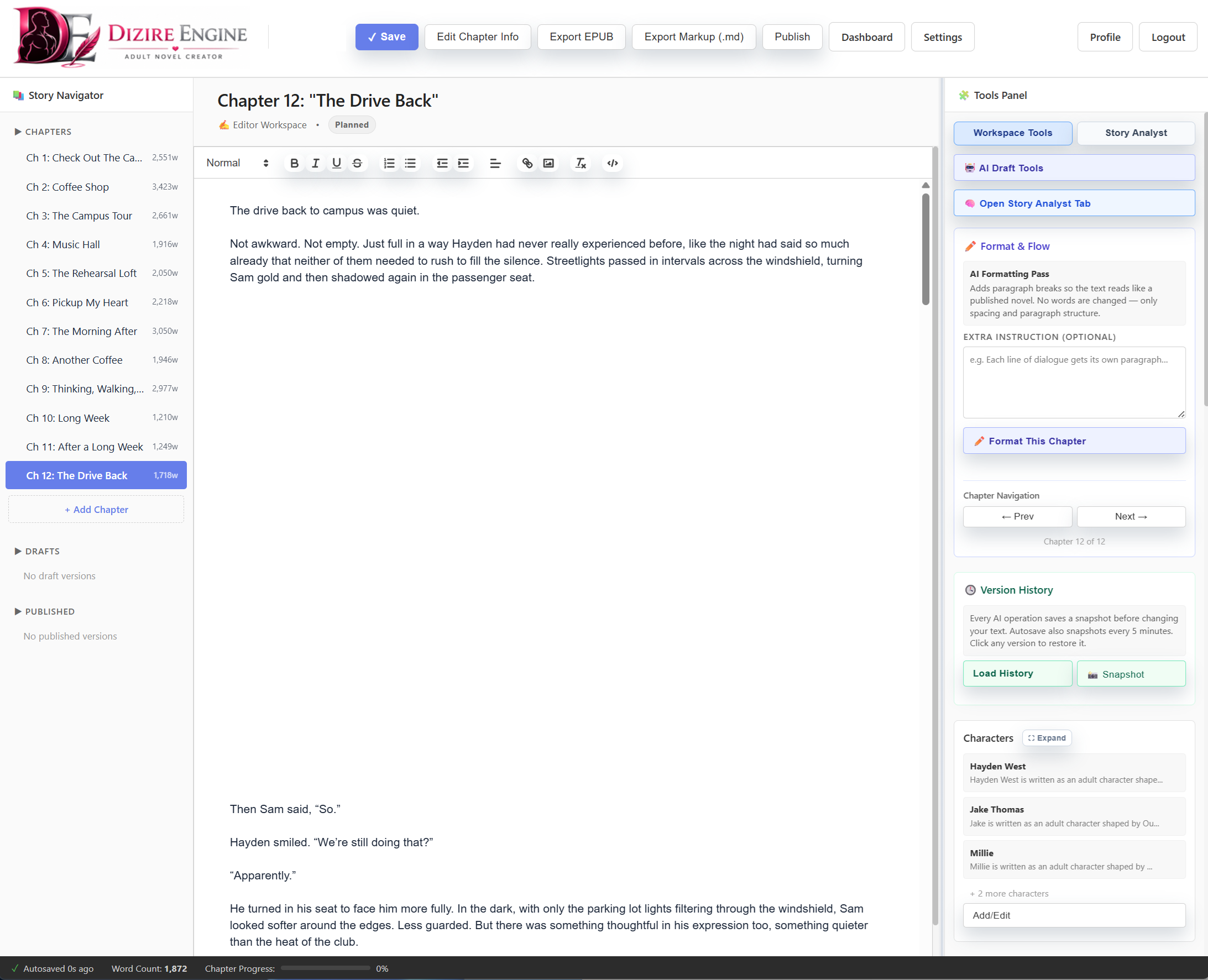Open the Millie character card
Screen dimensions: 1208x980
pyautogui.click(x=1074, y=859)
